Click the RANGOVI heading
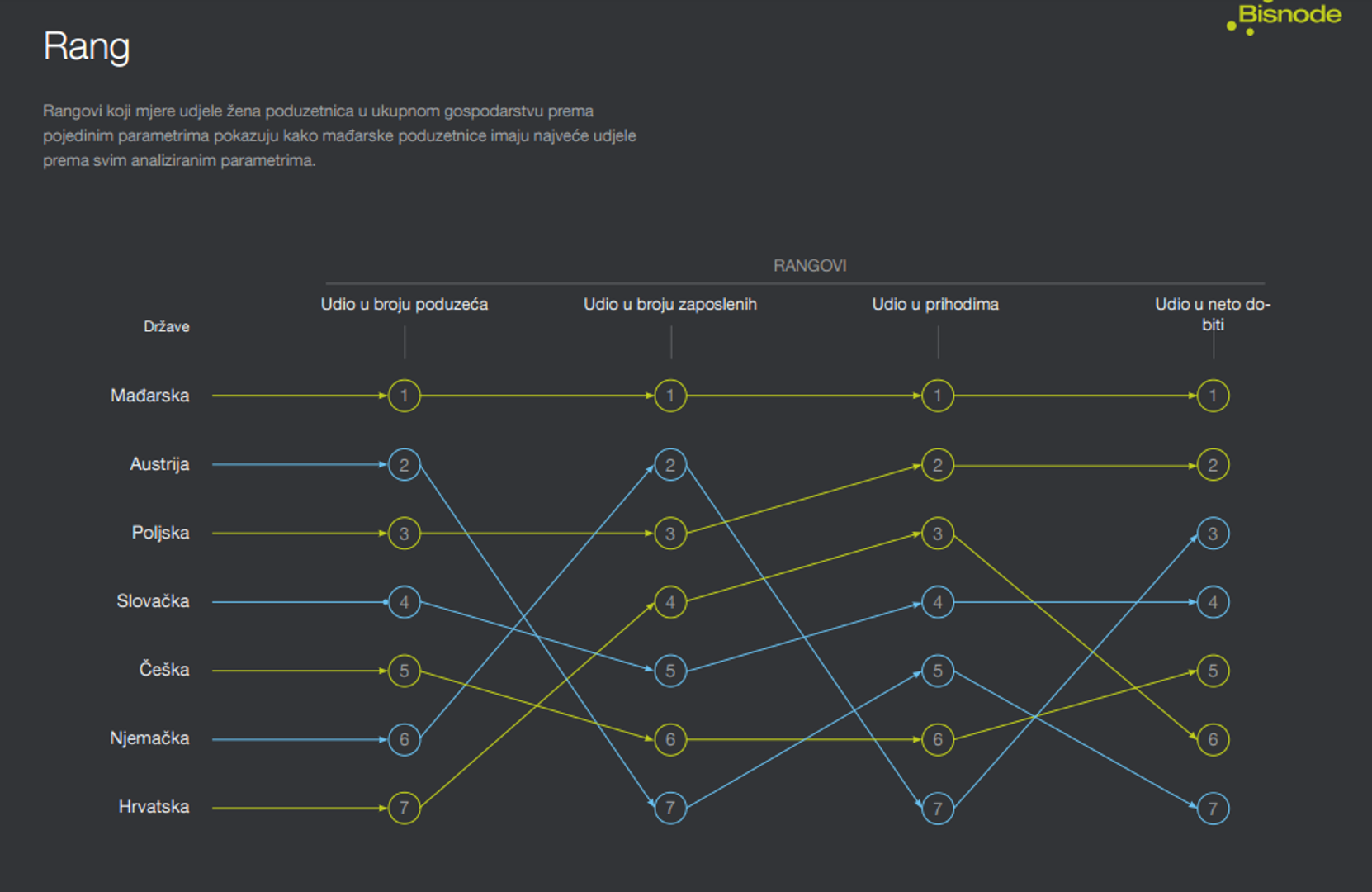This screenshot has width=1372, height=892. click(x=810, y=266)
